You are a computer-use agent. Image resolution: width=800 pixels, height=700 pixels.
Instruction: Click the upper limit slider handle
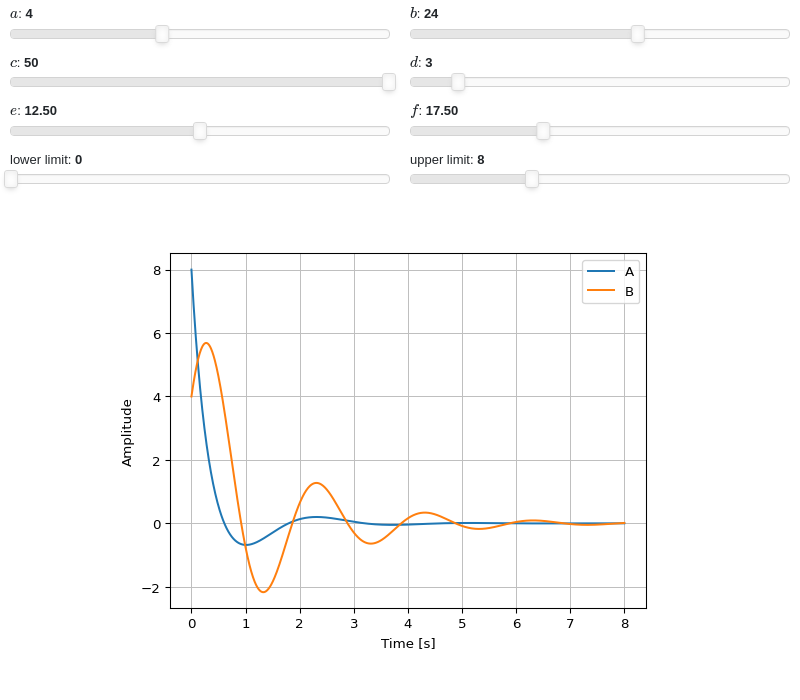(532, 179)
